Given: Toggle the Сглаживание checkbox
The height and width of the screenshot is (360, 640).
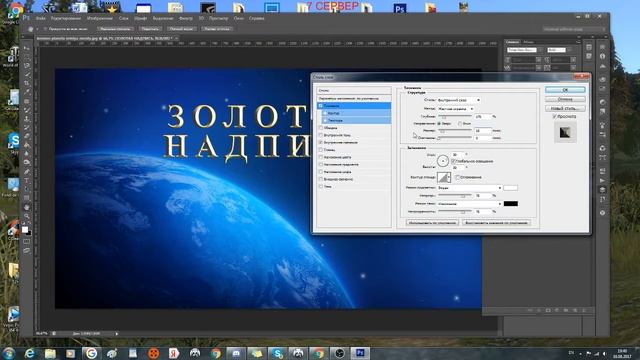Looking at the screenshot, I should point(458,177).
